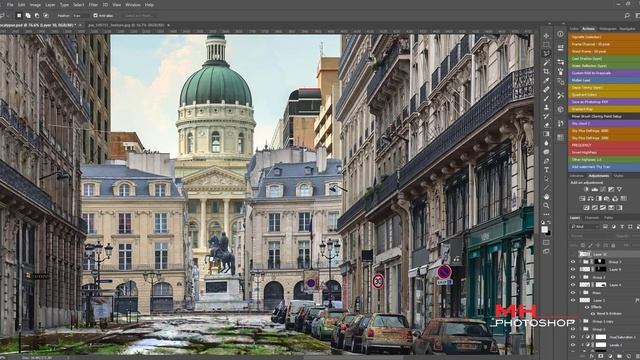Hide the Hue/Saturation 1 adjustment layer

coord(573,337)
